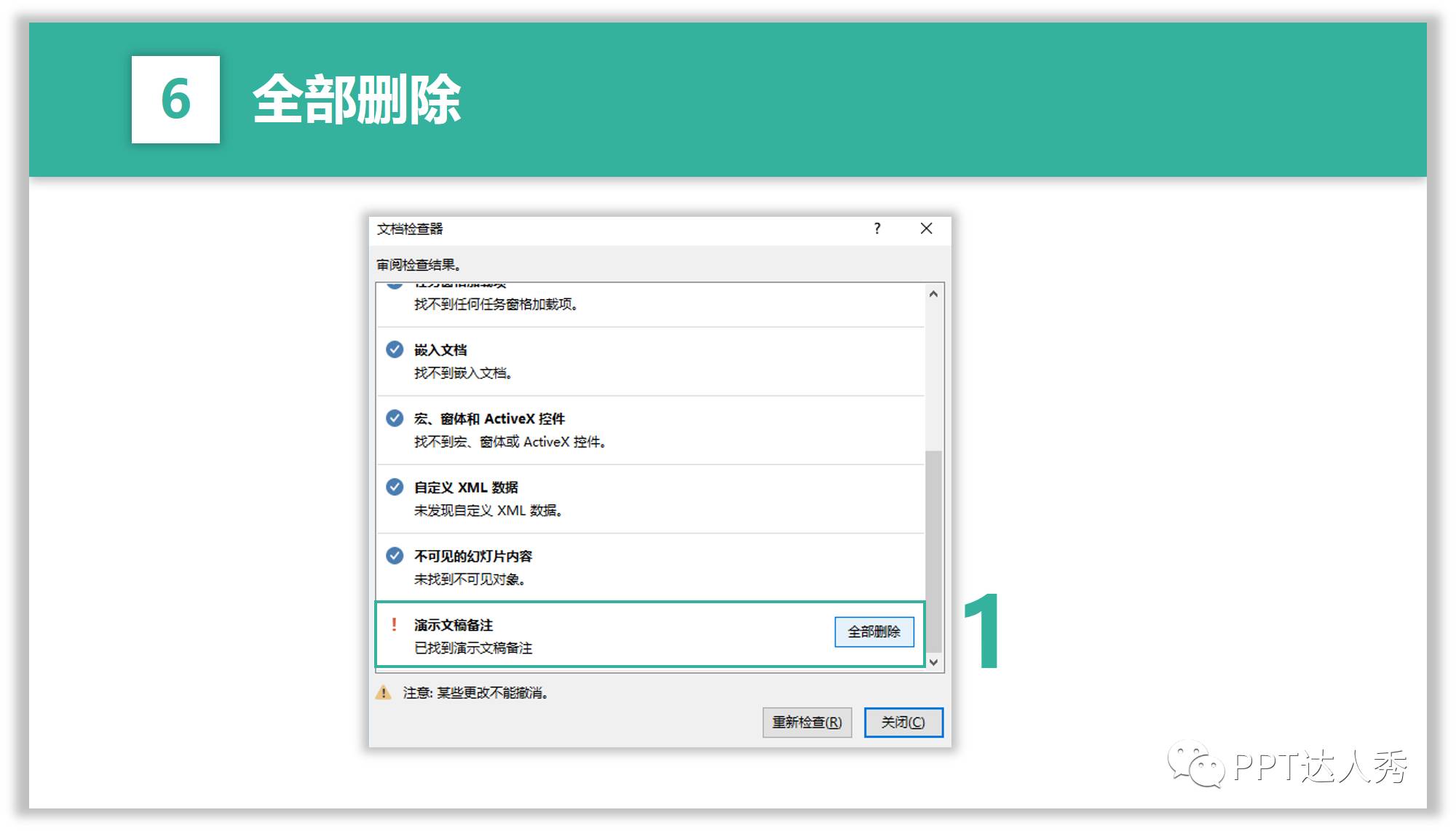Viewport: 1456px width, 831px height.
Task: Click the yellow warning triangle next to 注意
Action: point(381,692)
